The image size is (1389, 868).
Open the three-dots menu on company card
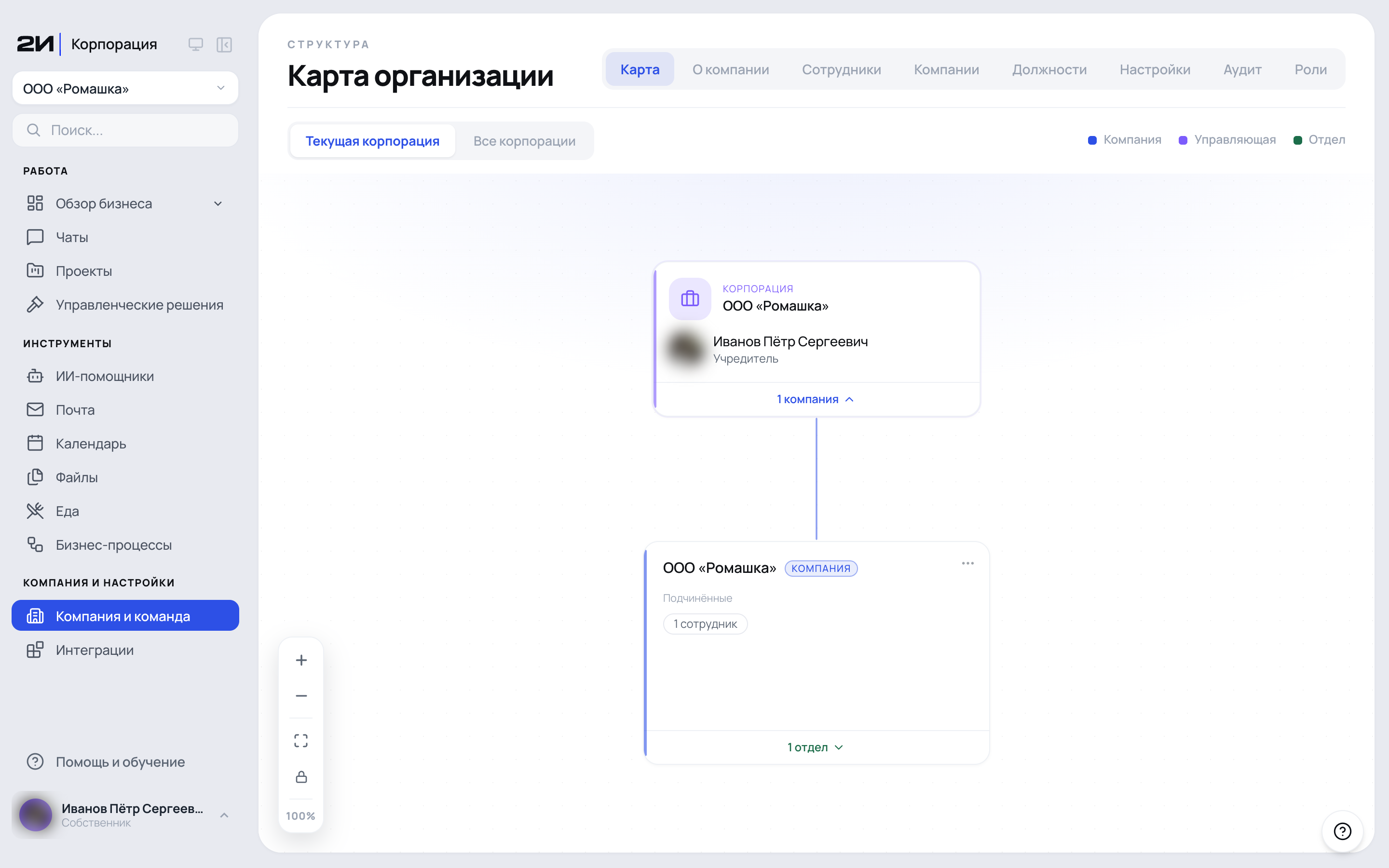click(967, 563)
